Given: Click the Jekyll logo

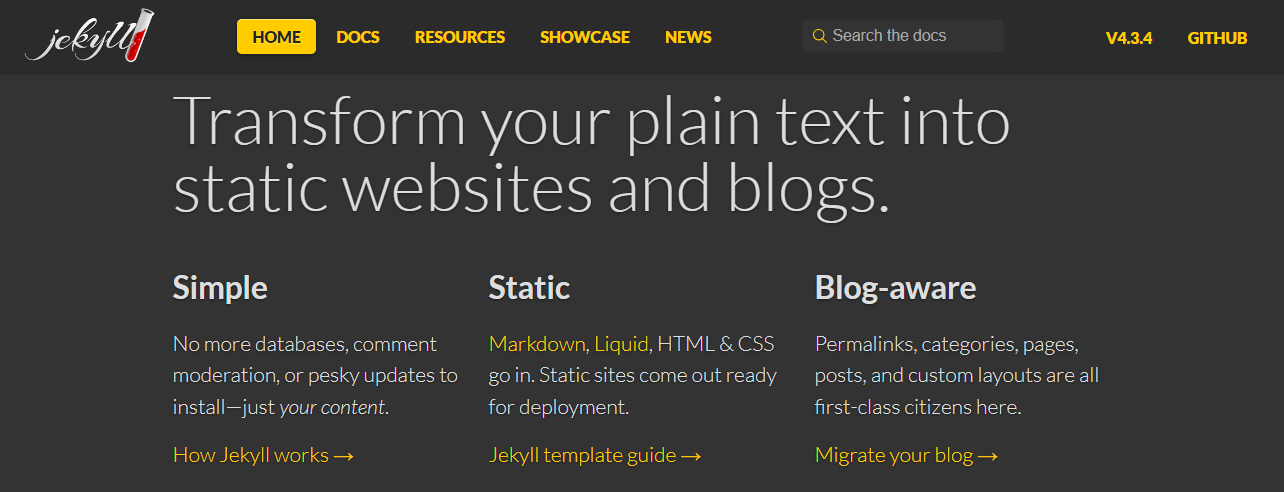Looking at the screenshot, I should click(90, 36).
